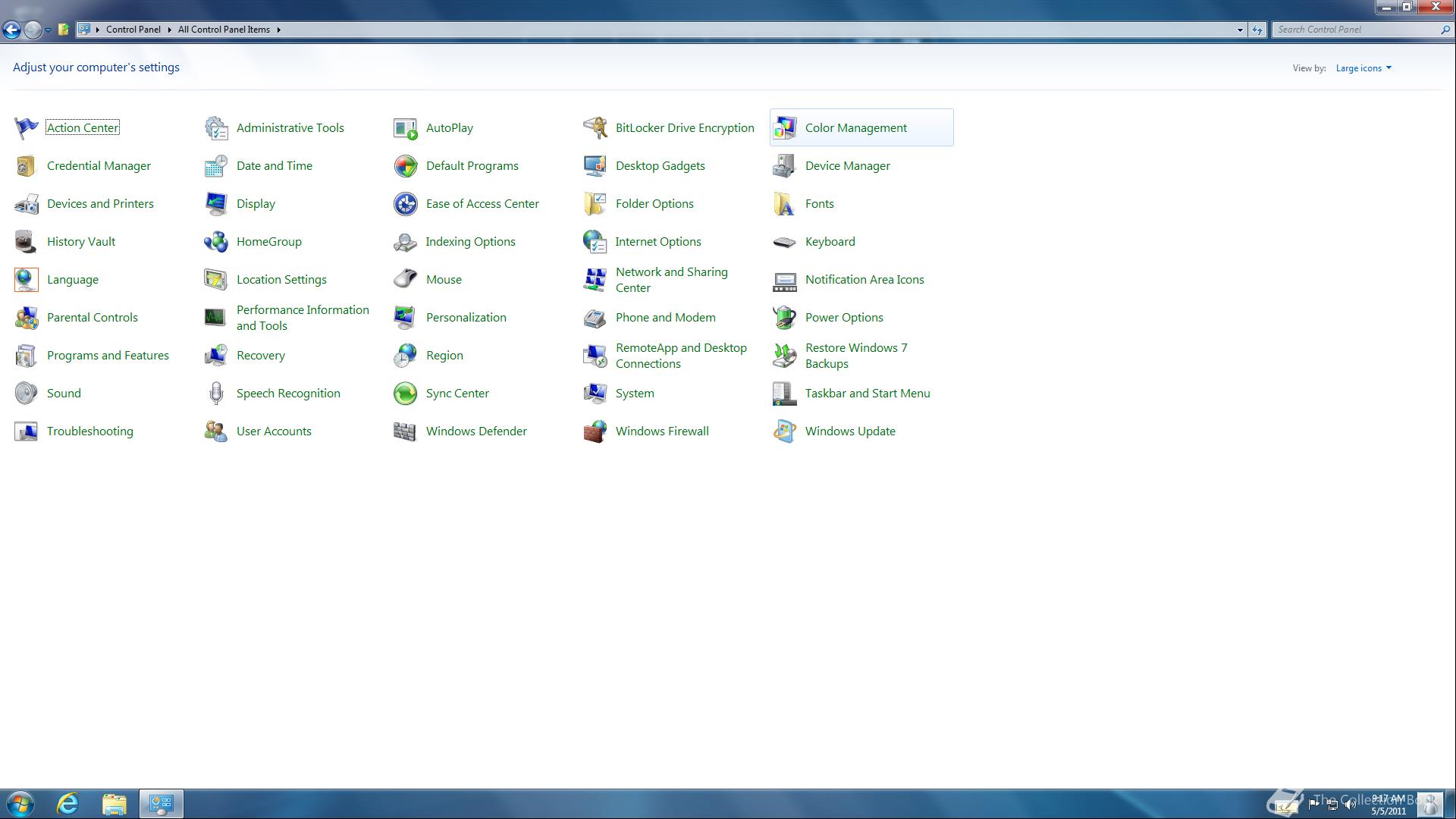Open the Windows Update icon
The image size is (1456, 819).
click(784, 431)
